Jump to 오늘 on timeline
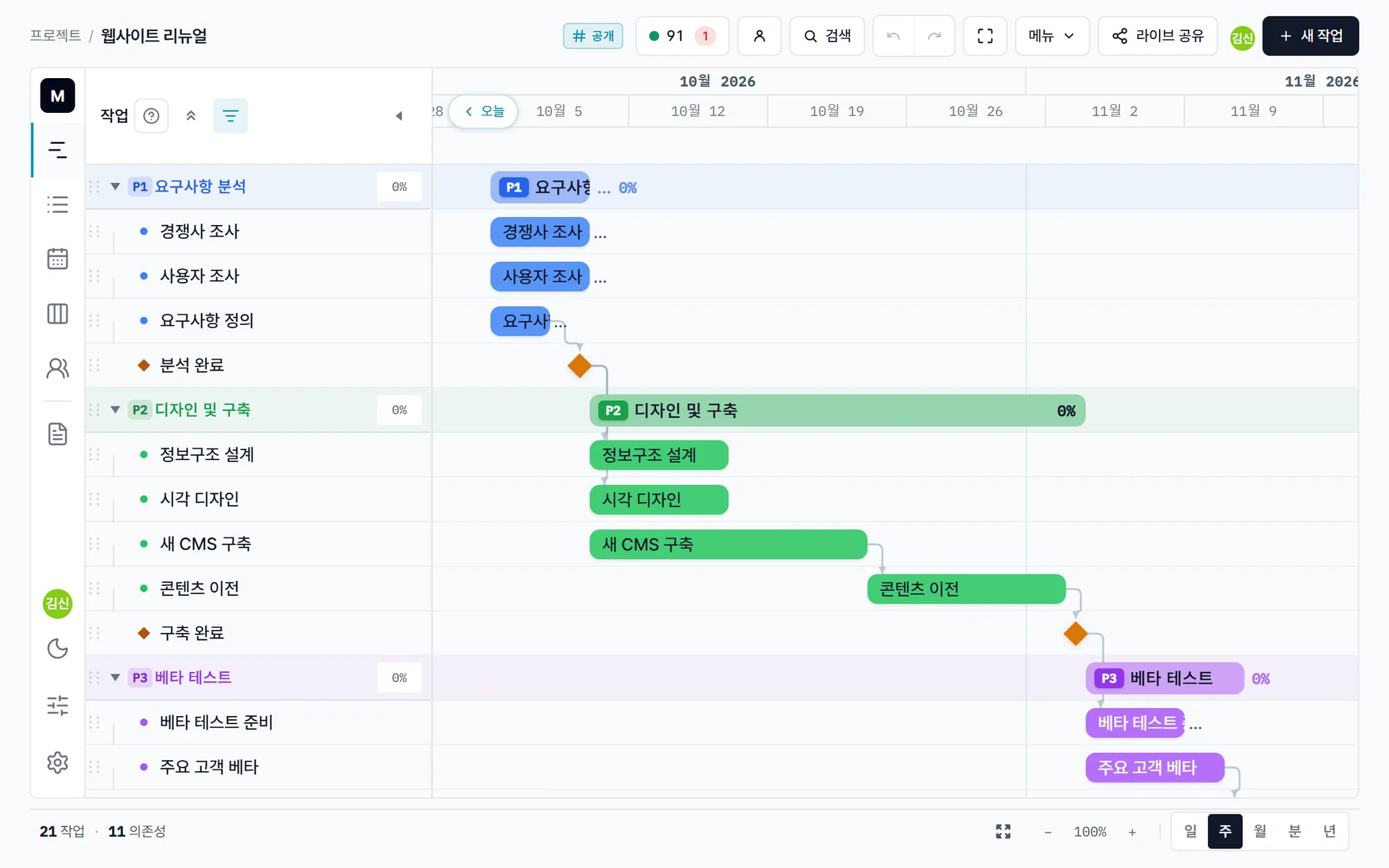 point(483,111)
